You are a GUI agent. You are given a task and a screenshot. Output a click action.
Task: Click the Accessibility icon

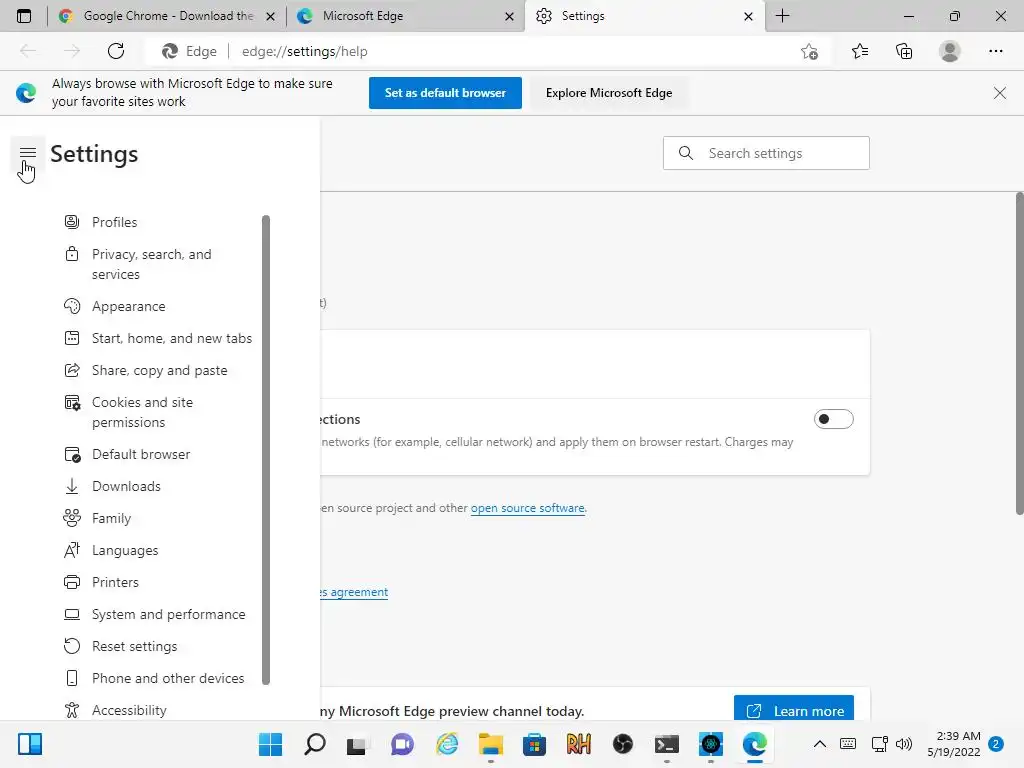coord(72,710)
